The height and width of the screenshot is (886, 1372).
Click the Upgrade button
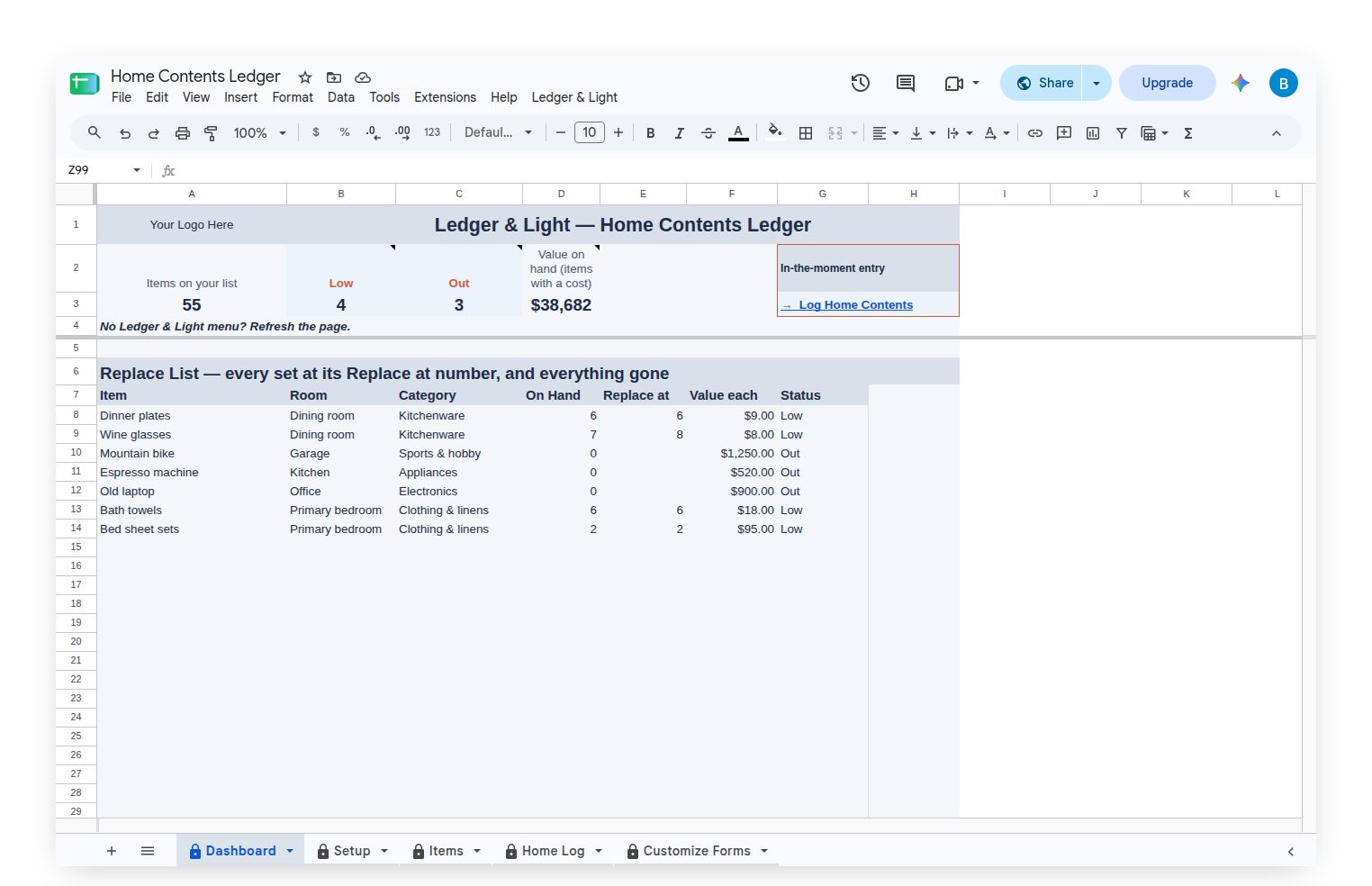click(1167, 83)
